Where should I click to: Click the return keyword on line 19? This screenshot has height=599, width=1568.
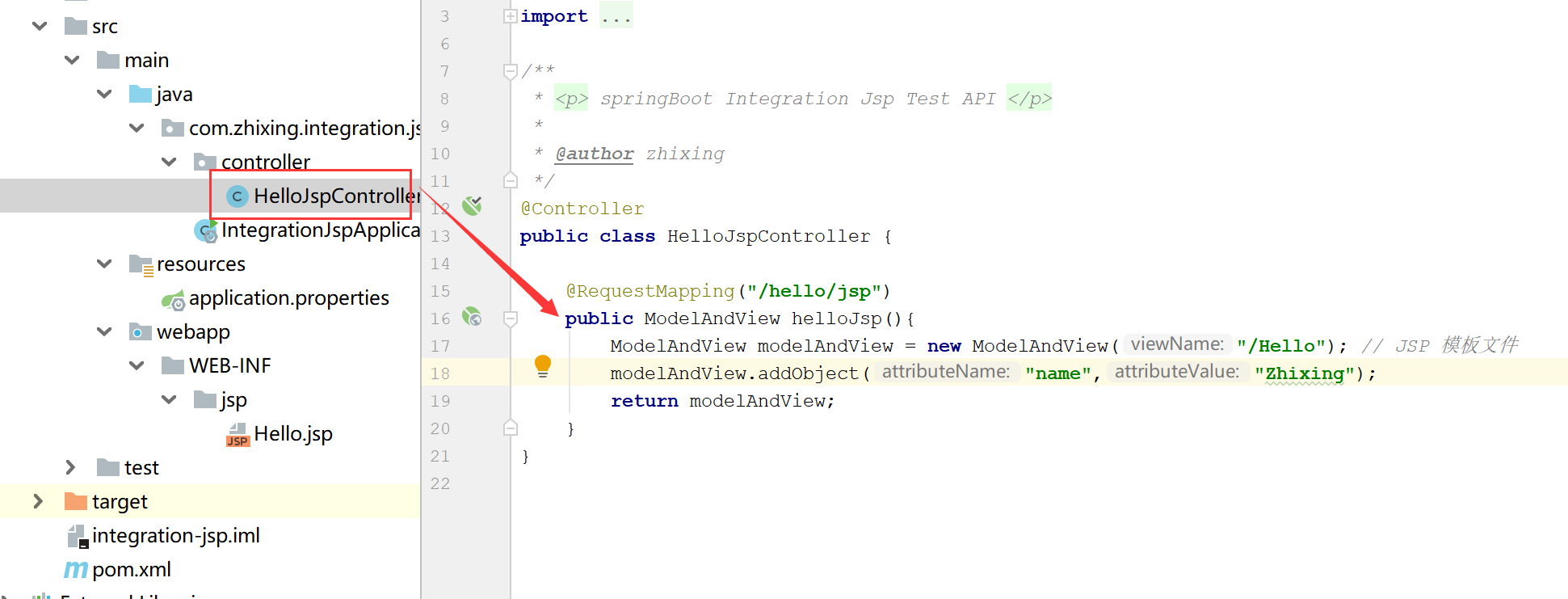[645, 401]
